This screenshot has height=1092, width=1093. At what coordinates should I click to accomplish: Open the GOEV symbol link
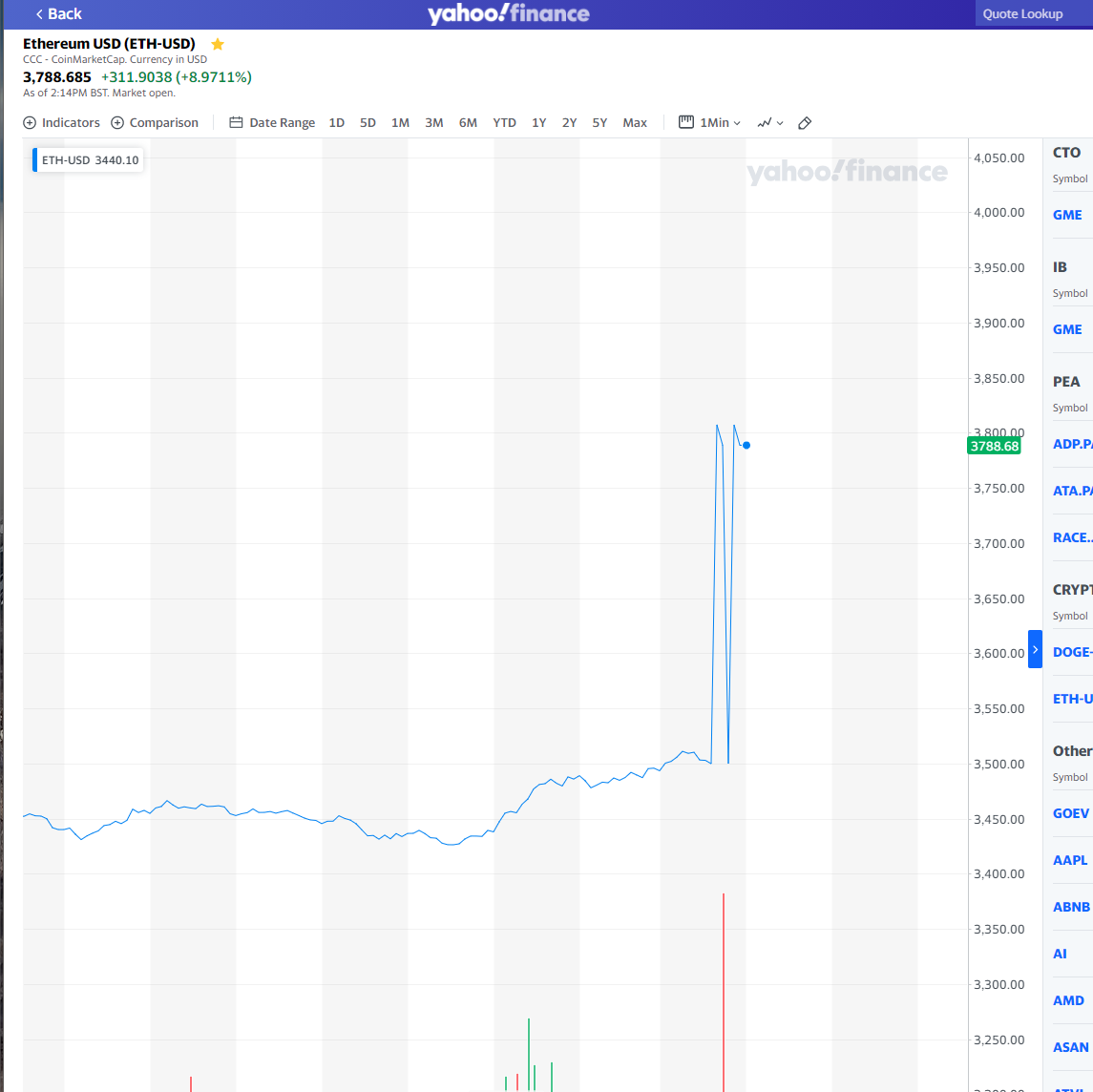1070,813
